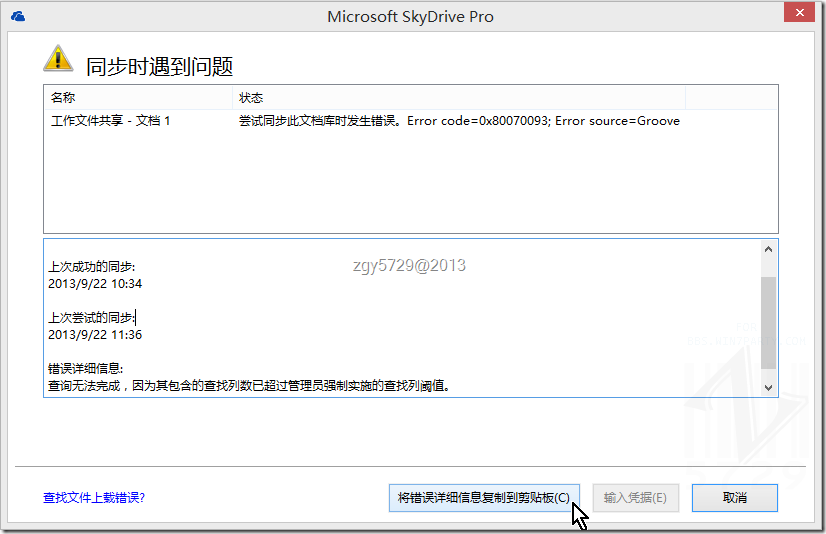Click the 名称 column header

click(138, 97)
